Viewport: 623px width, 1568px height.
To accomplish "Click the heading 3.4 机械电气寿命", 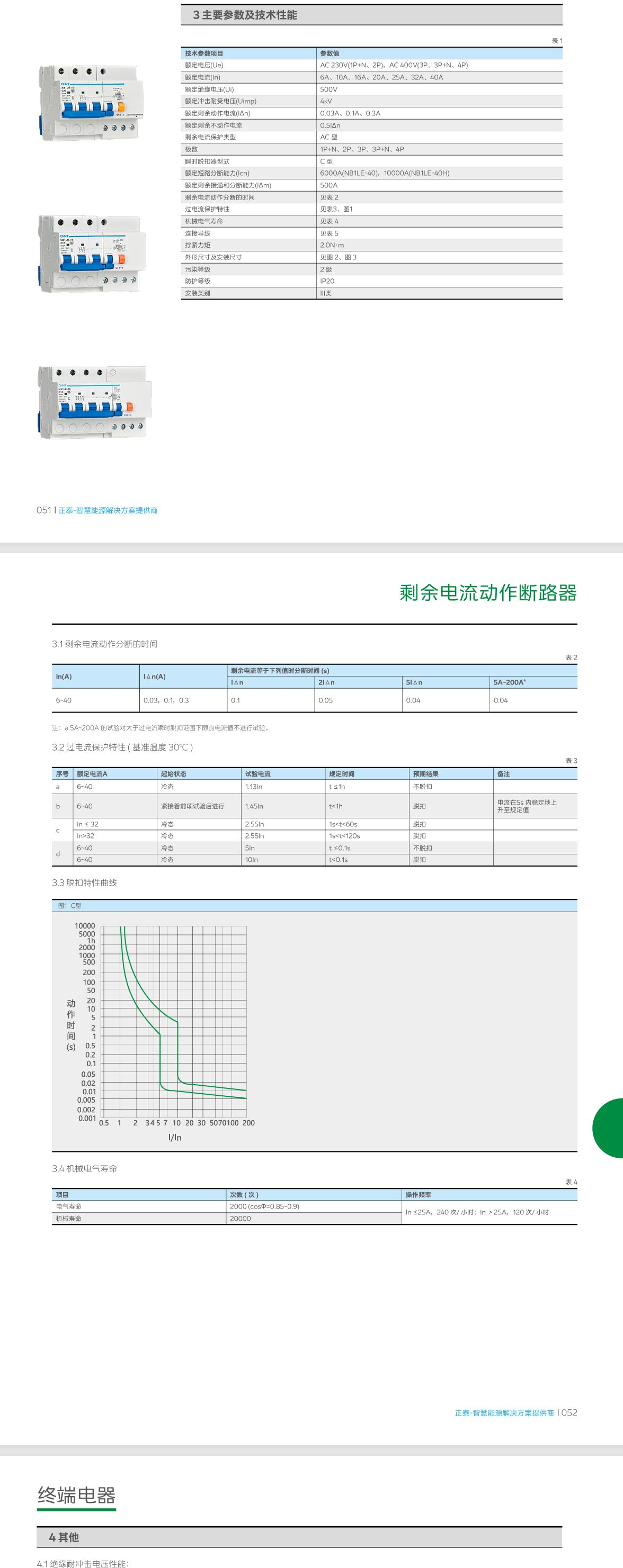I will [x=84, y=1168].
